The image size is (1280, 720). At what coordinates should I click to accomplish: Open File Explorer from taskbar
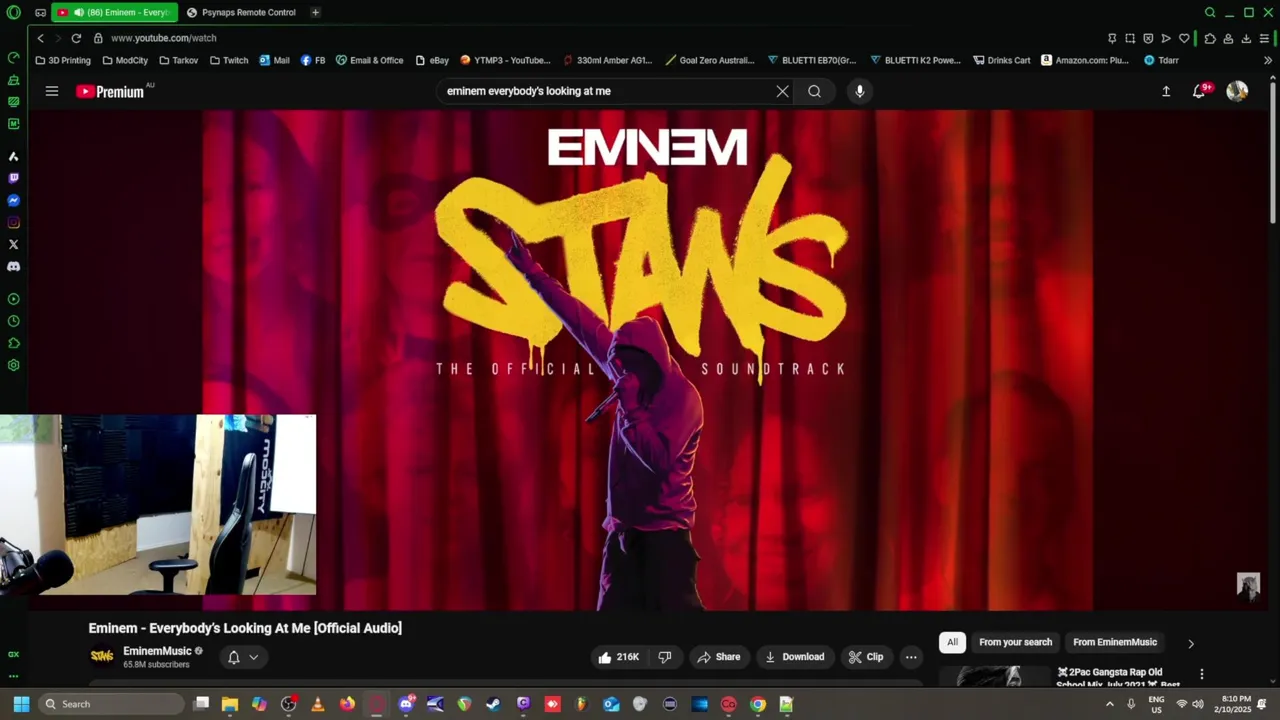(229, 704)
